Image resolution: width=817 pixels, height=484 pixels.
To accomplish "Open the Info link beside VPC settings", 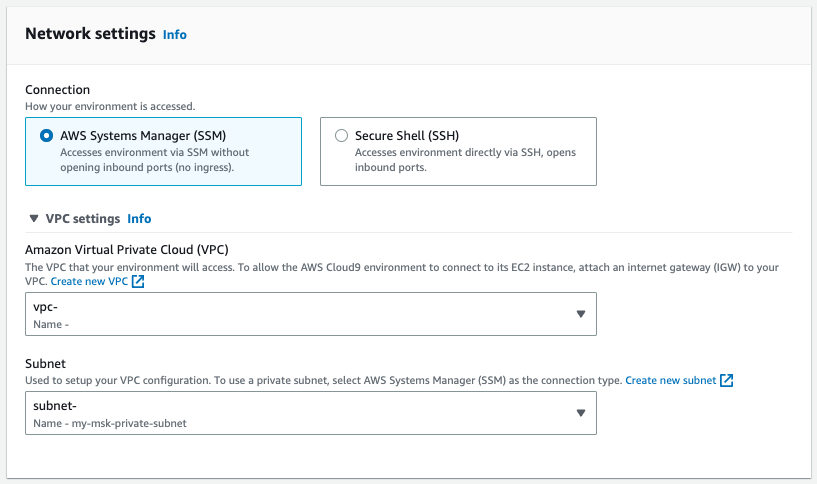I will click(x=139, y=219).
